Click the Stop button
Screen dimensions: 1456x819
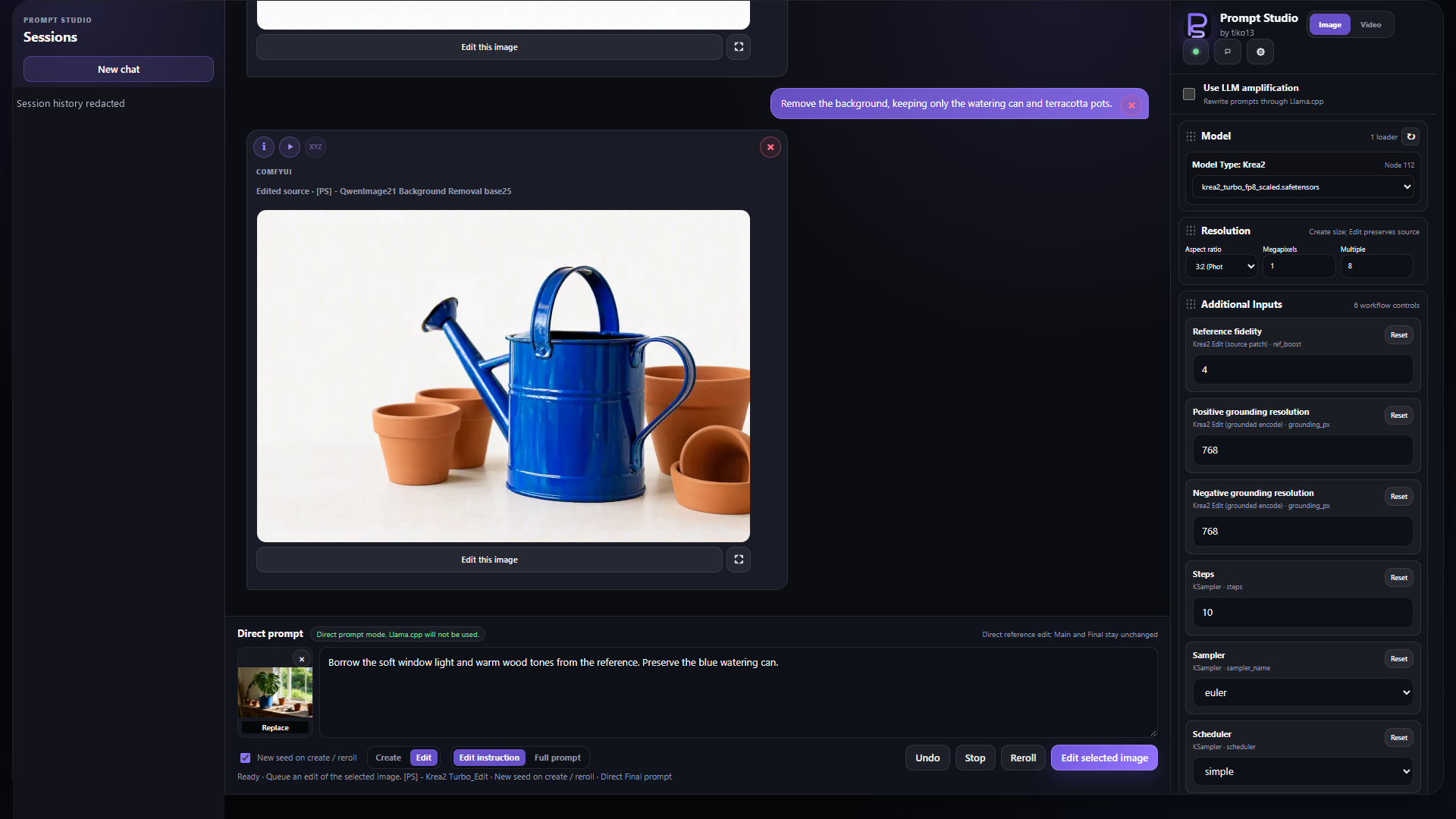[x=975, y=758]
